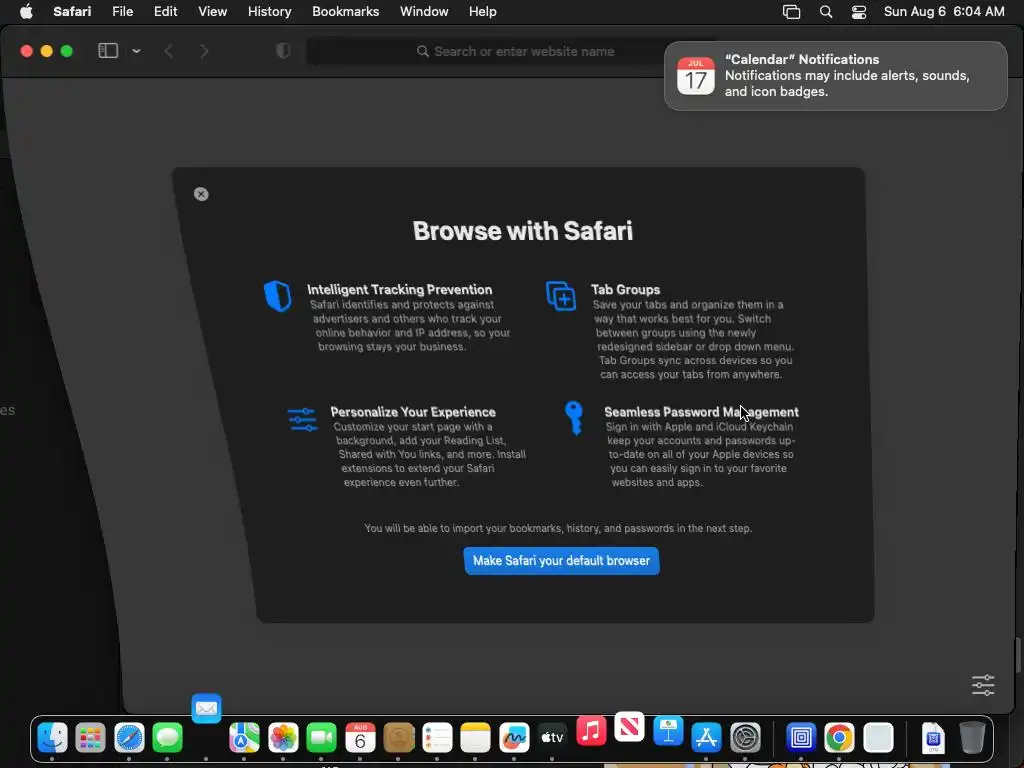1024x768 pixels.
Task: Open the Window menu
Action: (x=424, y=11)
